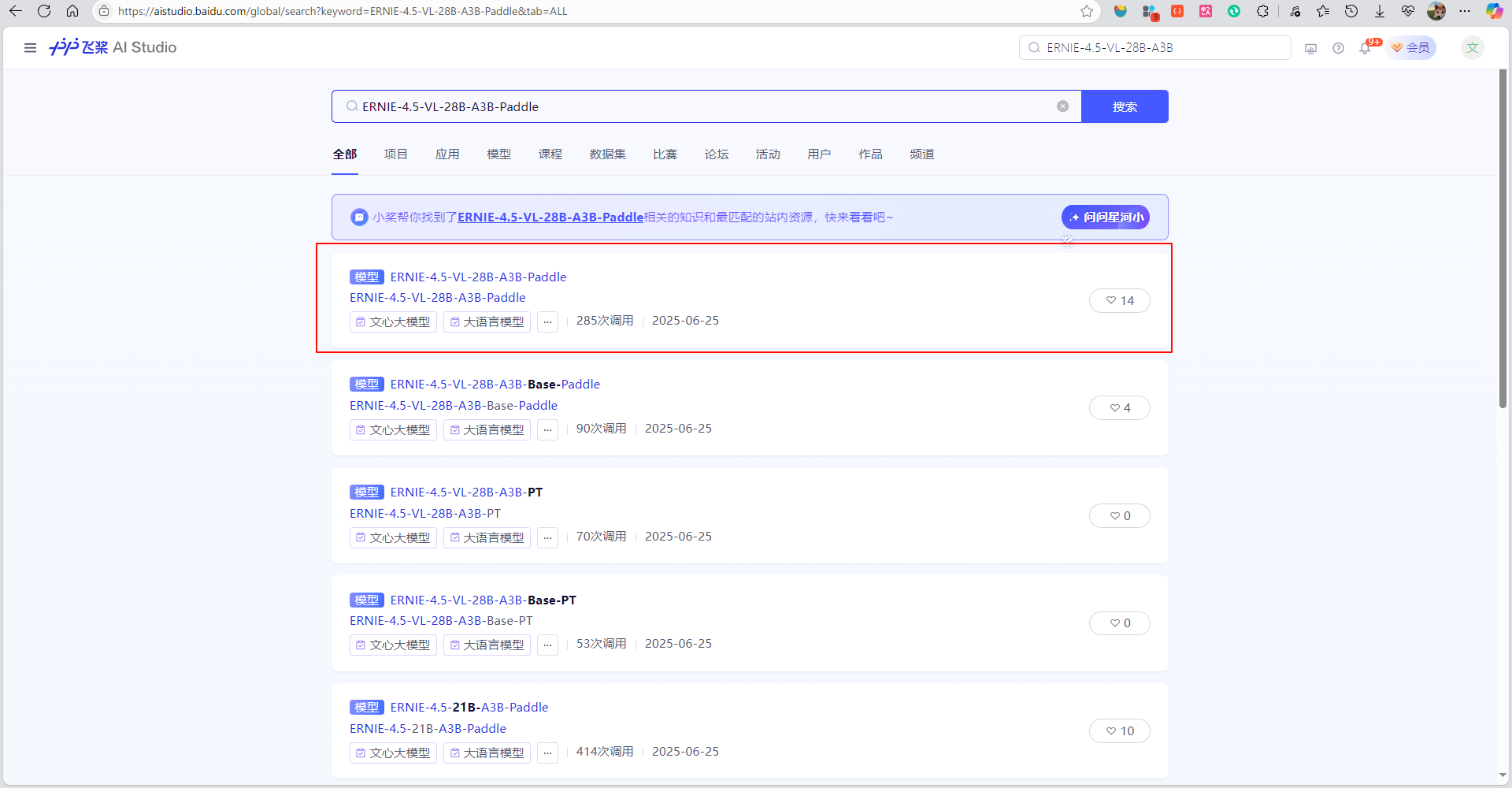Switch to the 论坛 tab
The width and height of the screenshot is (1512, 788).
click(x=717, y=154)
